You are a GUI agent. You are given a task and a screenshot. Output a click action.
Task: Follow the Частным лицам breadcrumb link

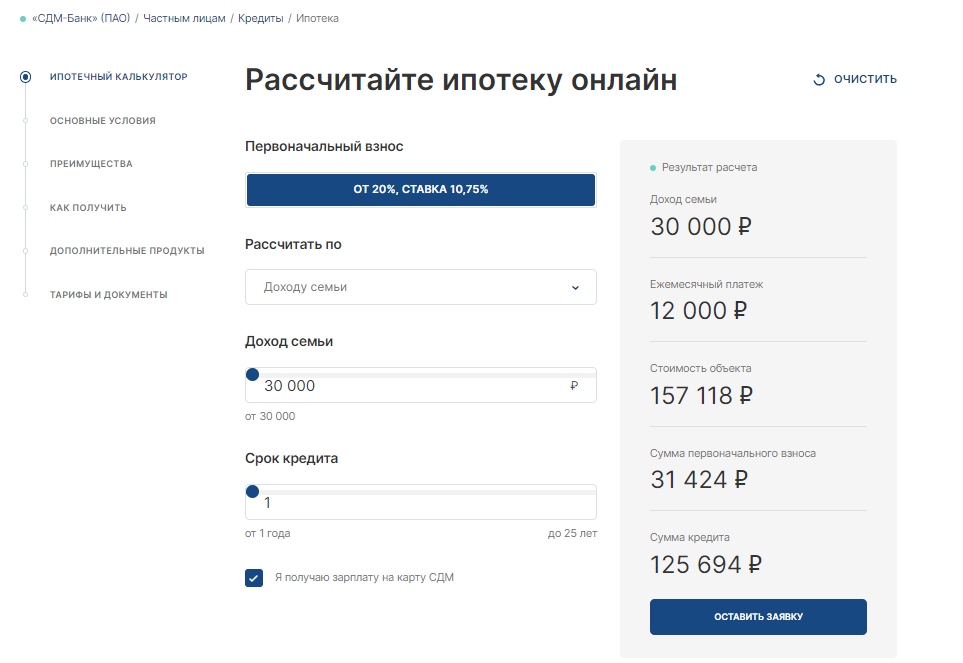pos(184,19)
